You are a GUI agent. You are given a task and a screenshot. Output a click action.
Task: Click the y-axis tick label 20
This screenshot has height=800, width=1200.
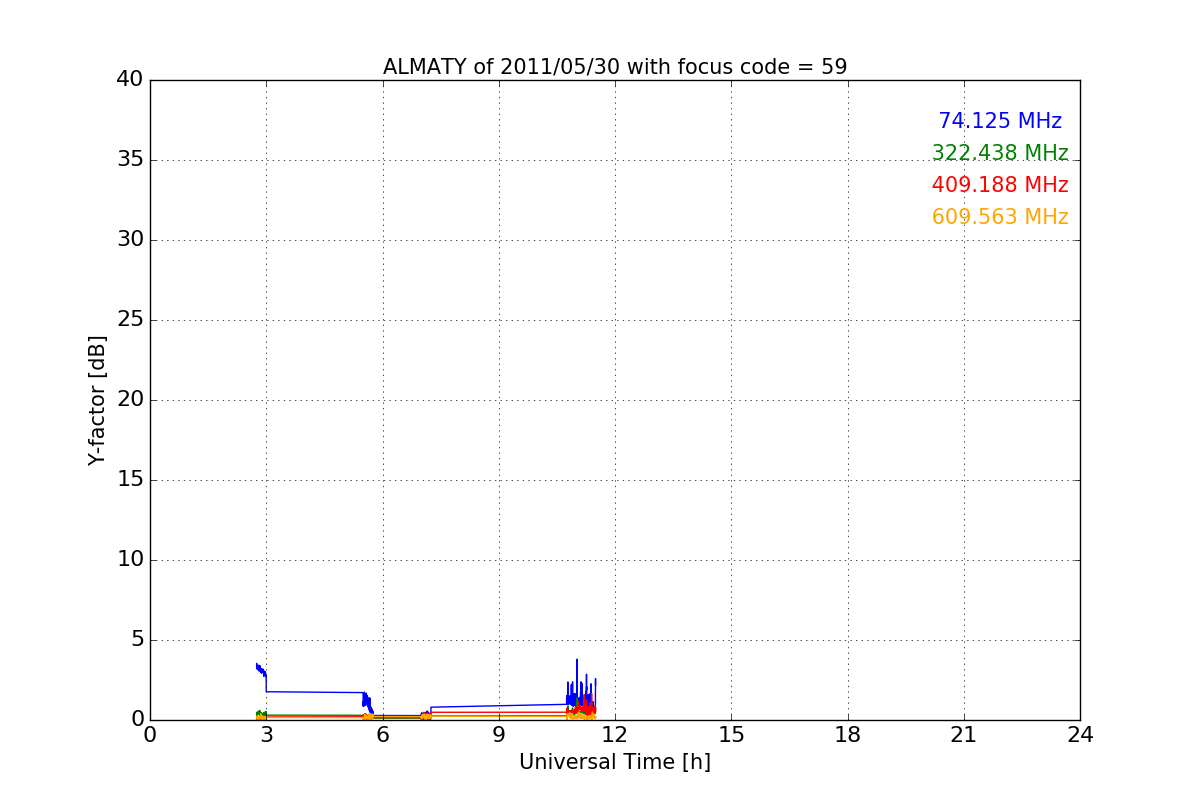(x=129, y=400)
